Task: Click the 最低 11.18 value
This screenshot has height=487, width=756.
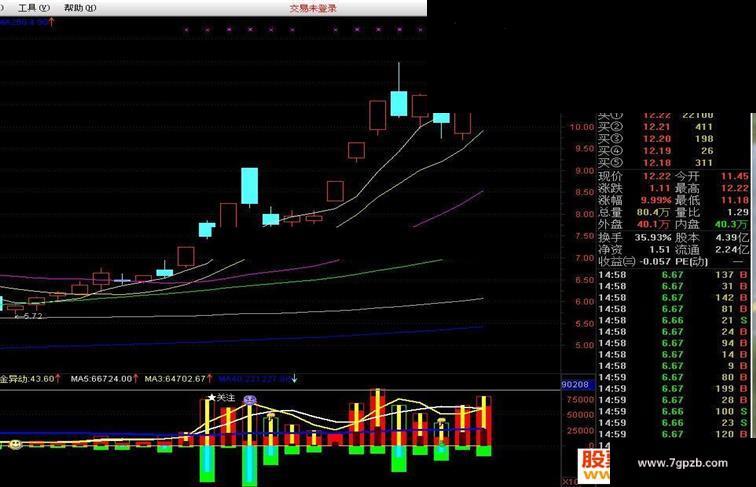Action: click(x=735, y=201)
